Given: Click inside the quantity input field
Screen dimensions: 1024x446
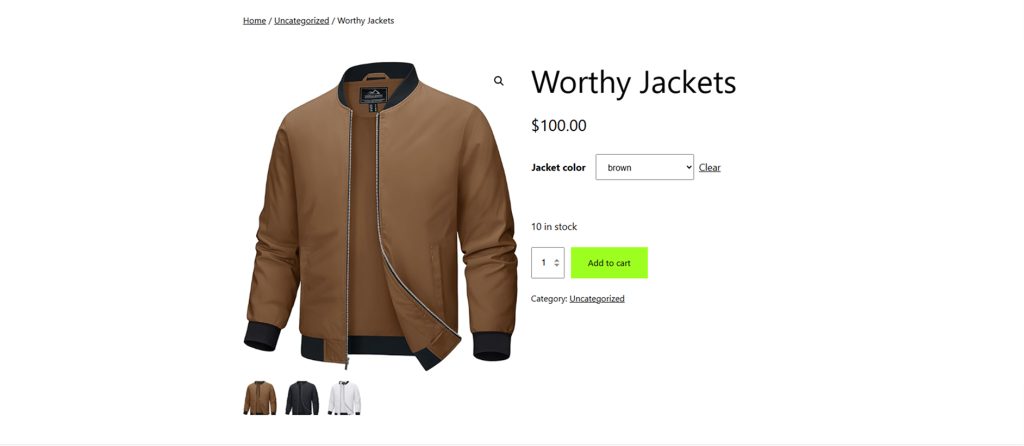Looking at the screenshot, I should [545, 263].
